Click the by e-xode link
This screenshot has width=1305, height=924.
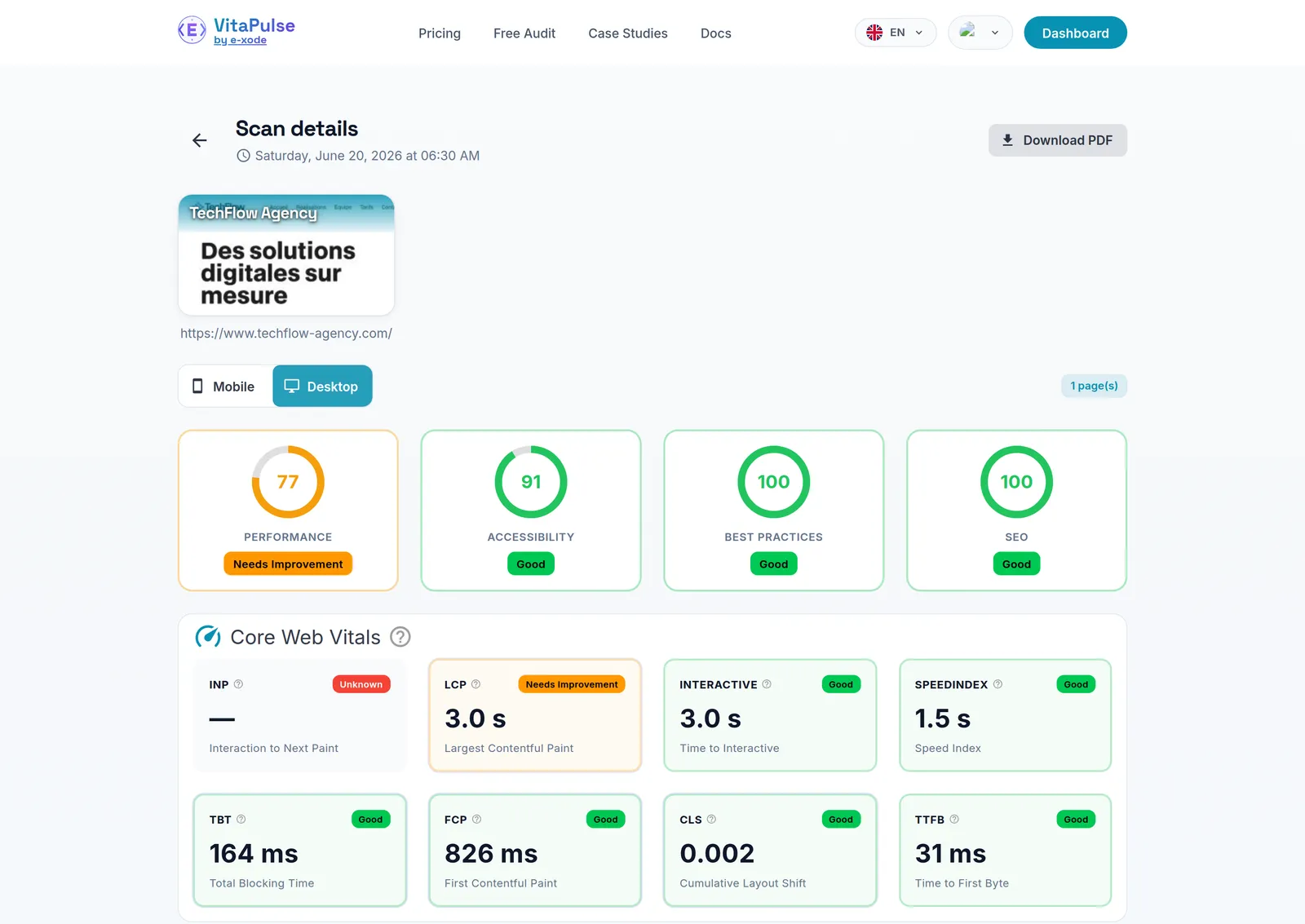[240, 41]
